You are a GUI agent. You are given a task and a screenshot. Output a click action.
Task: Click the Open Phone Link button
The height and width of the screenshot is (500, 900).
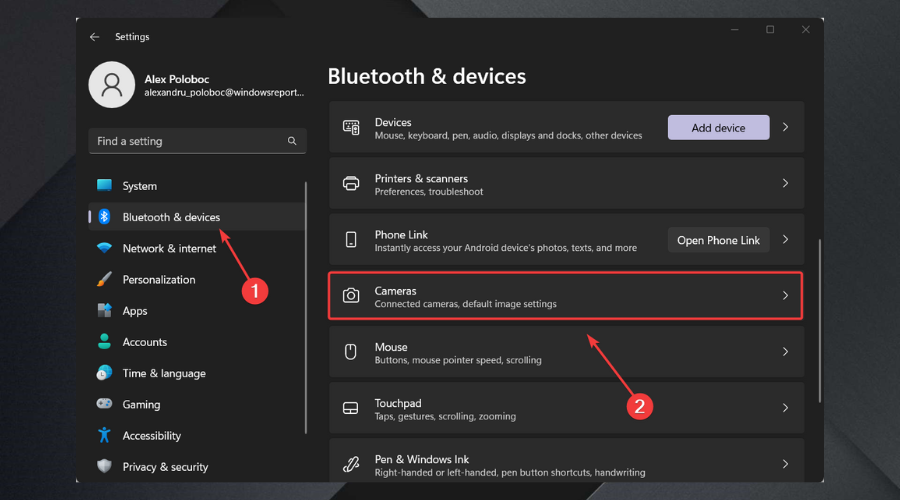click(718, 240)
